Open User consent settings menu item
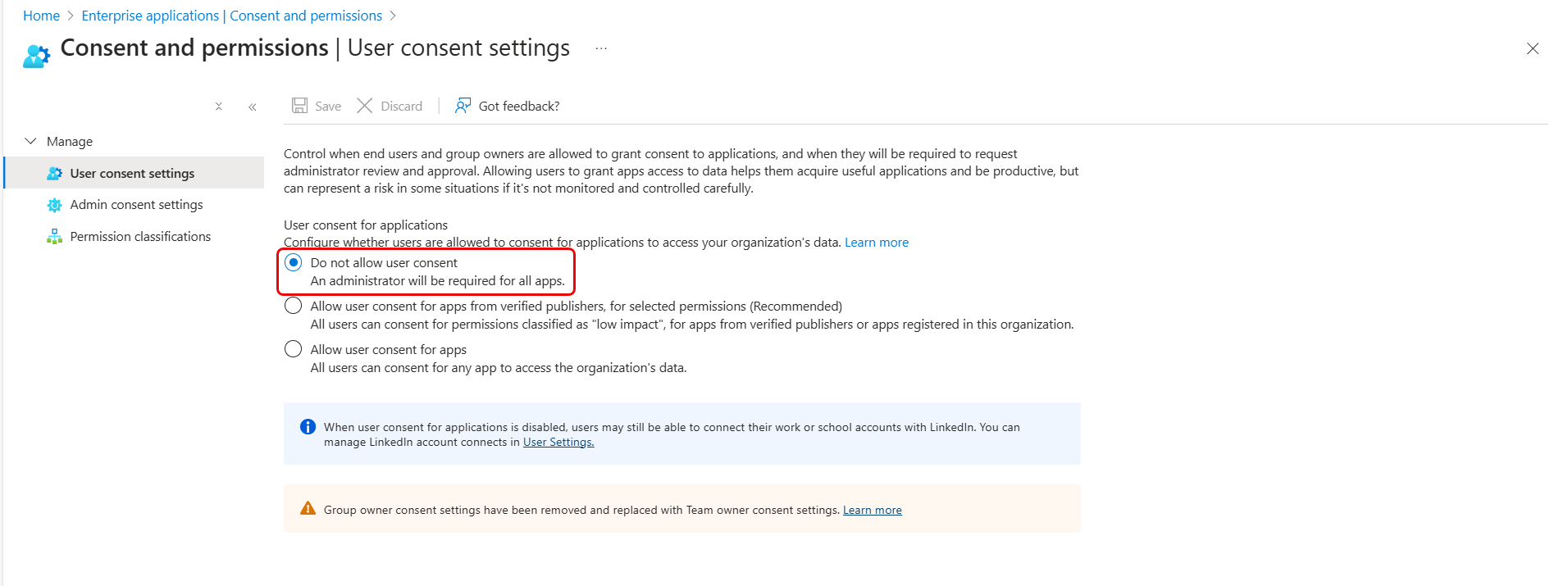The height and width of the screenshot is (586, 1568). click(x=134, y=173)
